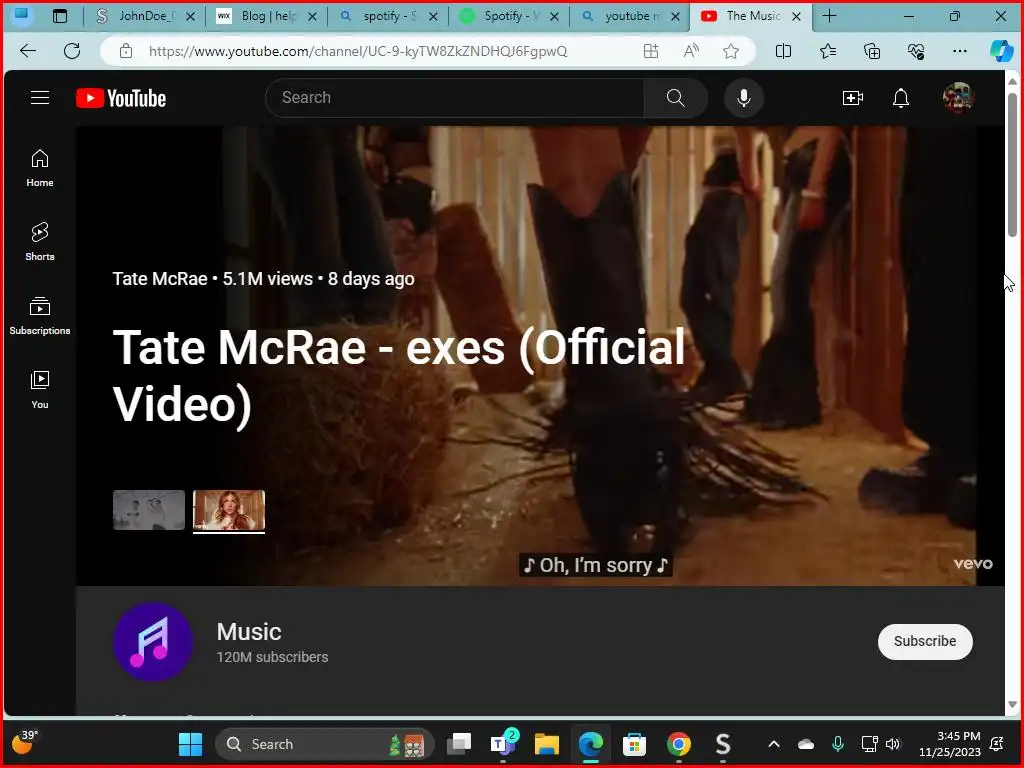This screenshot has height=768, width=1024.
Task: Open a new browser tab
Action: tap(829, 16)
